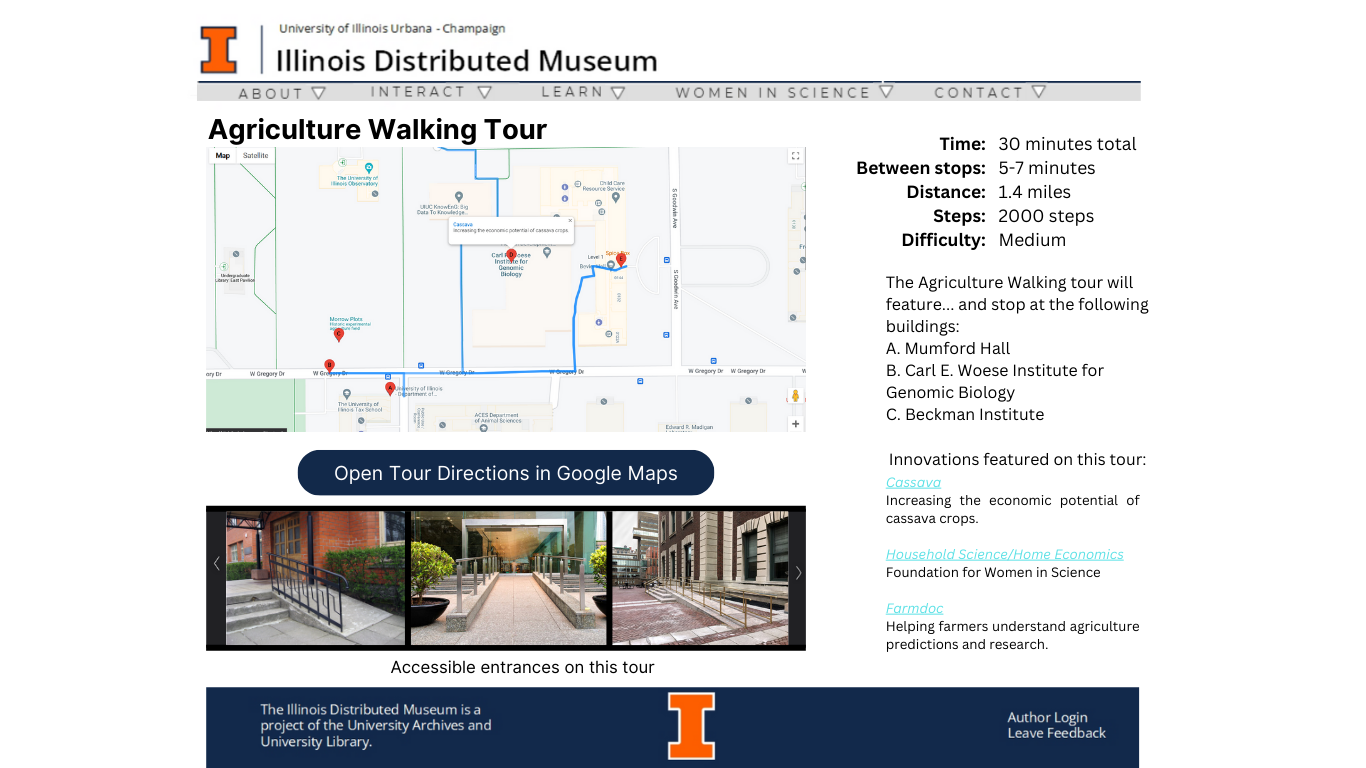Click 'Accessible entrances on this tour' caption
Viewport: 1366px width, 768px height.
522,667
